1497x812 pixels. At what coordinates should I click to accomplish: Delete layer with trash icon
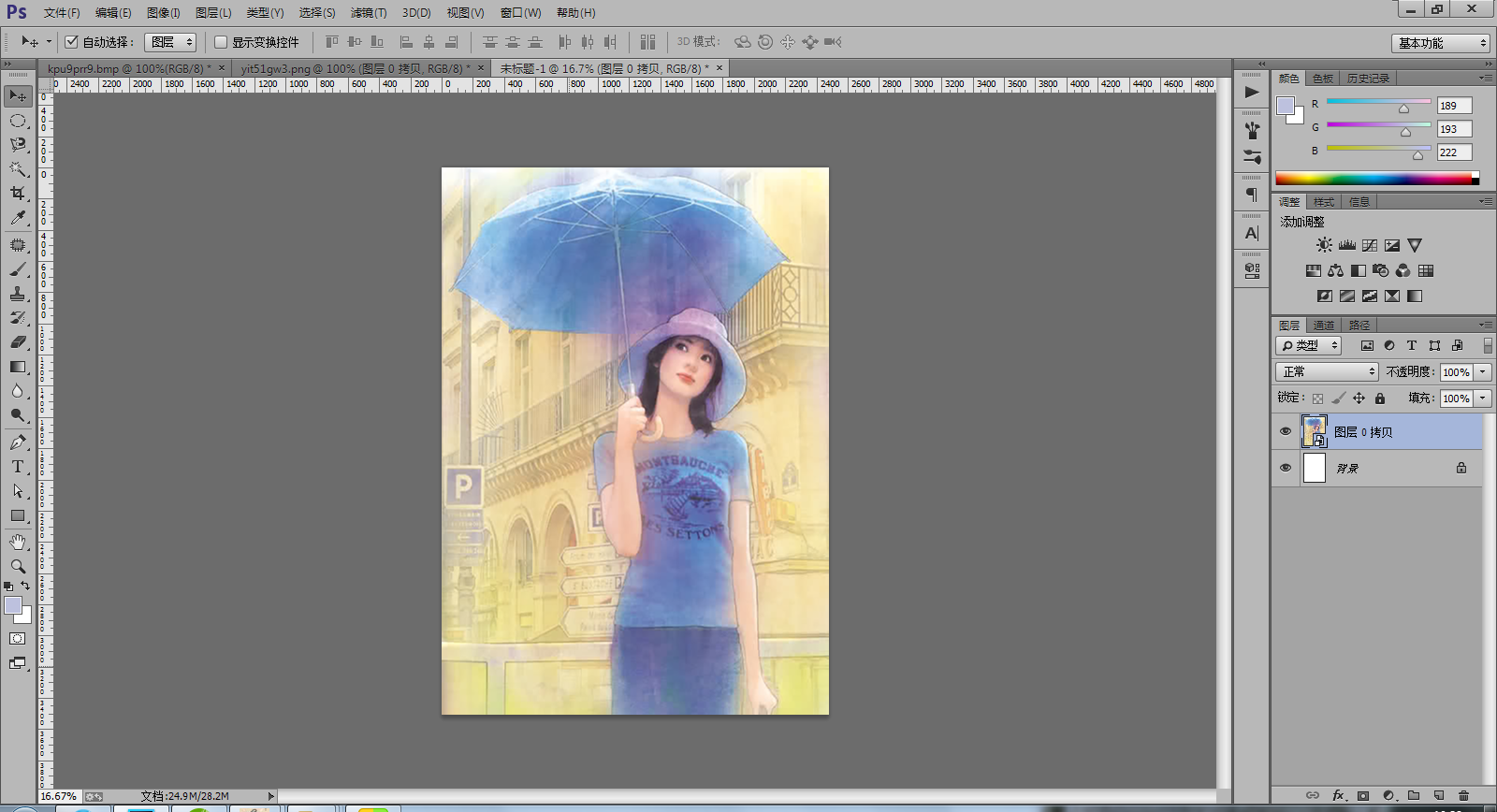point(1463,795)
